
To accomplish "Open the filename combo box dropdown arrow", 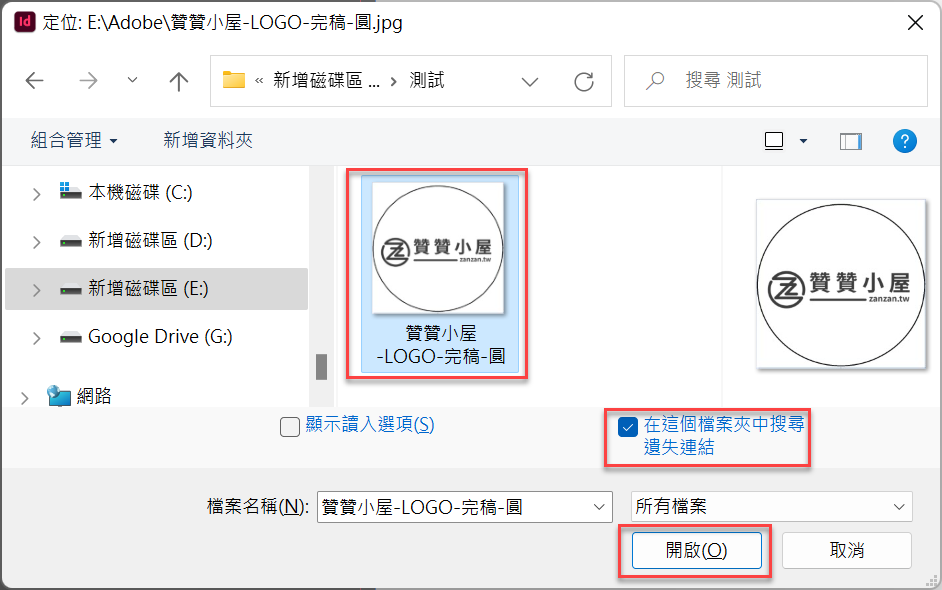I will click(x=599, y=507).
